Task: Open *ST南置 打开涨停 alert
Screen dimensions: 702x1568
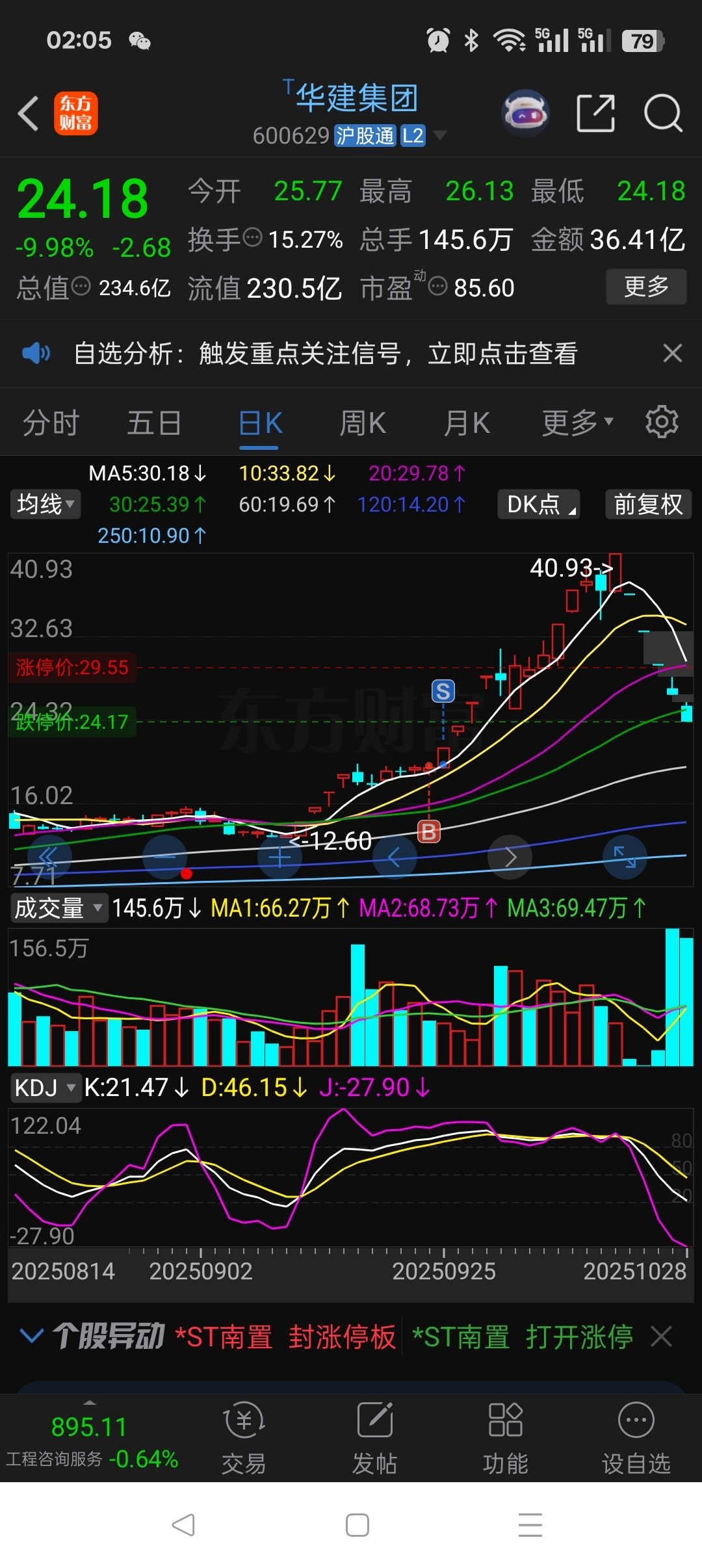Action: tap(522, 1337)
